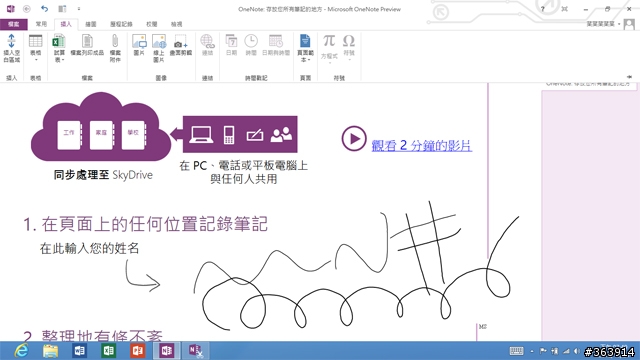Open Help with the question mark icon

coord(542,9)
